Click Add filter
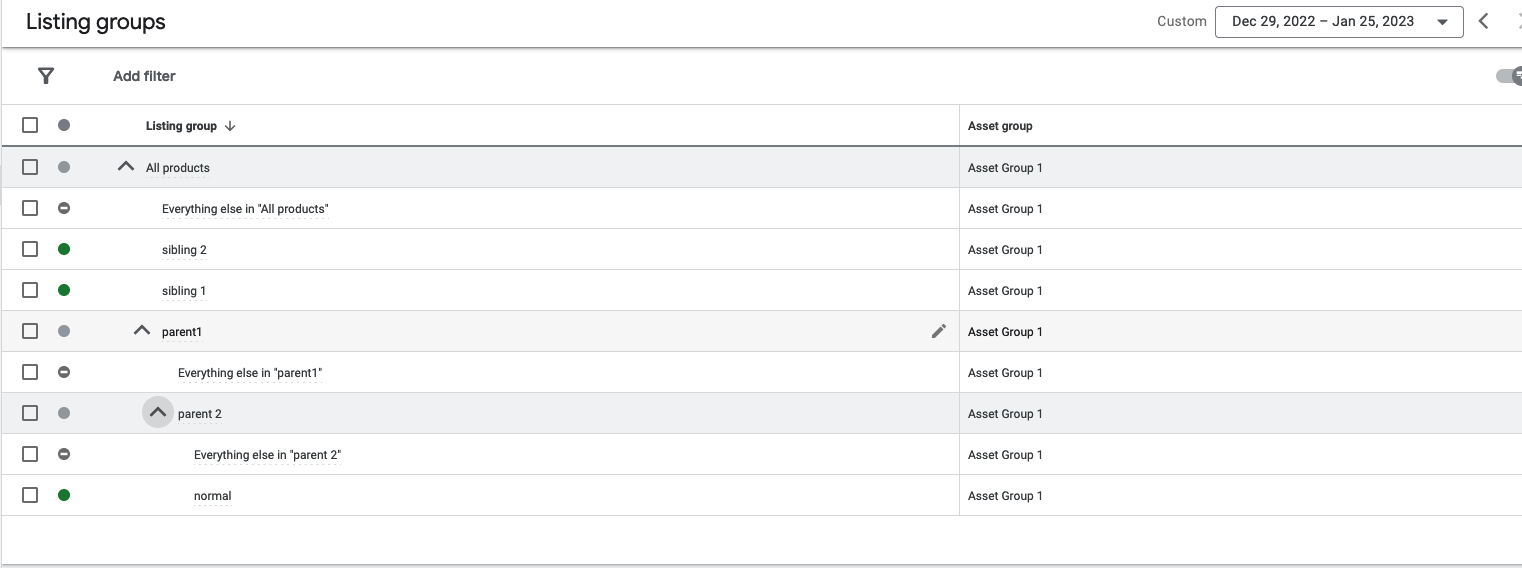 point(144,76)
